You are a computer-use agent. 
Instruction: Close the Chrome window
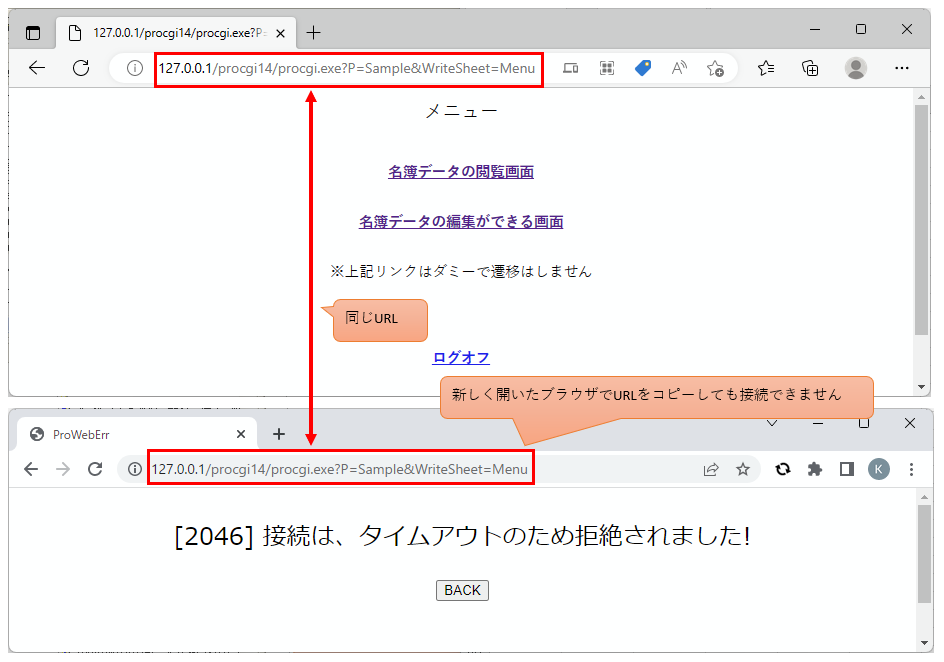pos(910,423)
